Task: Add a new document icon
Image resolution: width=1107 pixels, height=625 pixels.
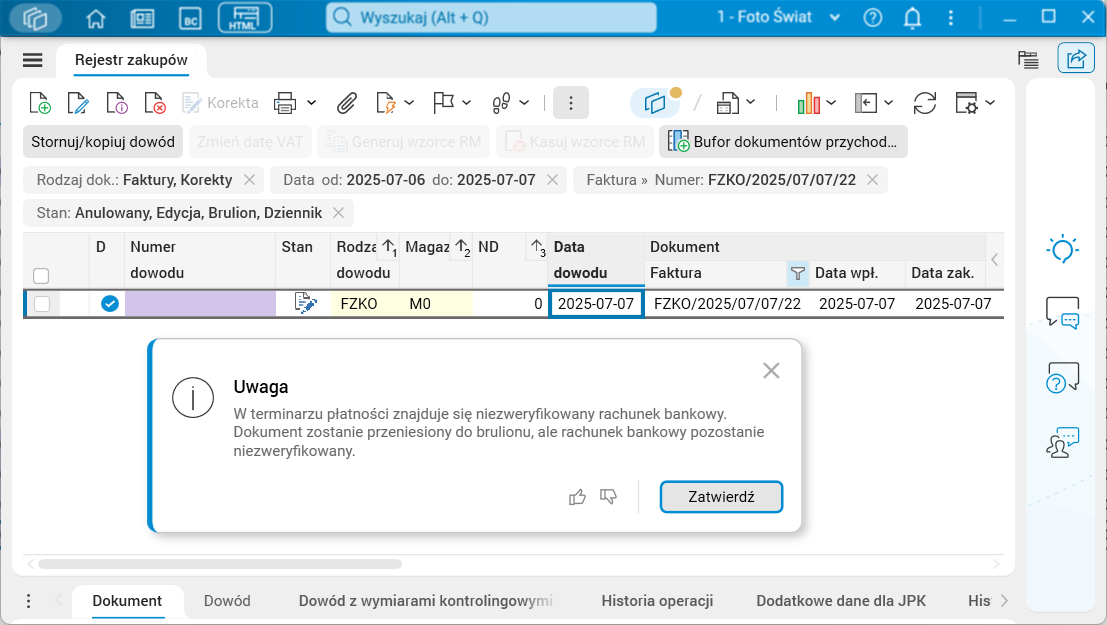Action: click(x=40, y=103)
